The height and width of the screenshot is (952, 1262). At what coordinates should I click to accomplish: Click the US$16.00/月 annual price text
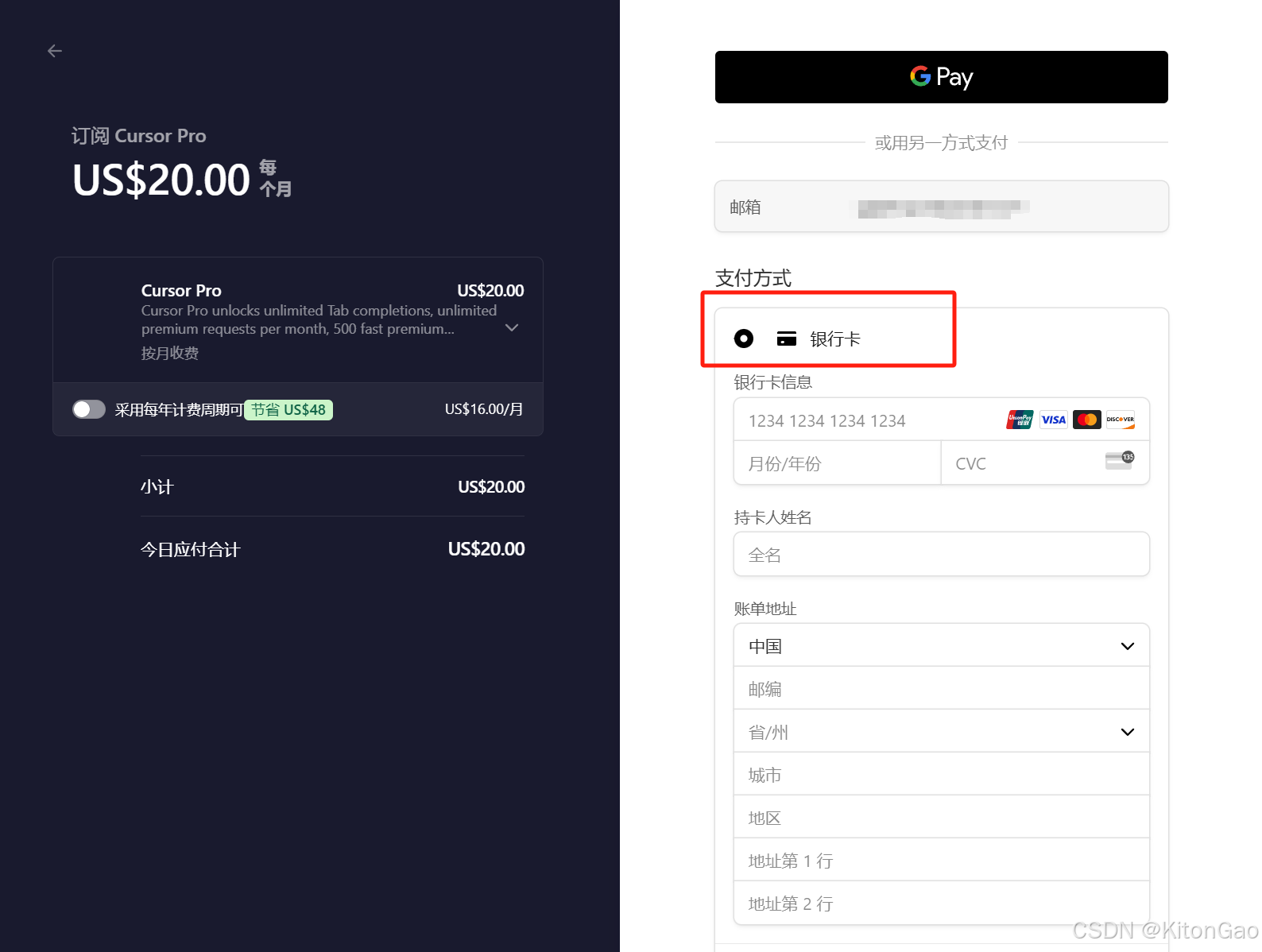[484, 409]
